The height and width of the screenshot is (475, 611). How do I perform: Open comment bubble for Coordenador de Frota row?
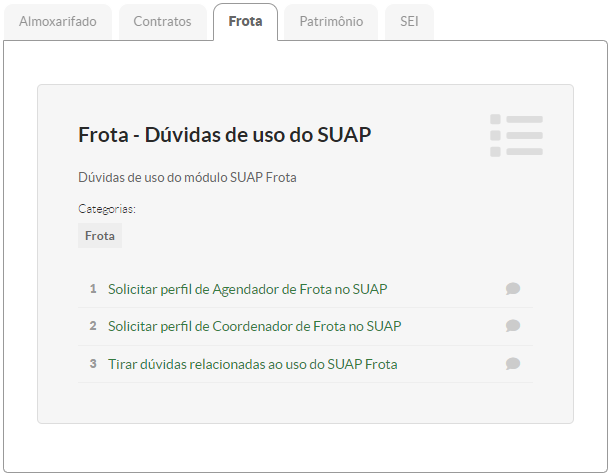513,326
